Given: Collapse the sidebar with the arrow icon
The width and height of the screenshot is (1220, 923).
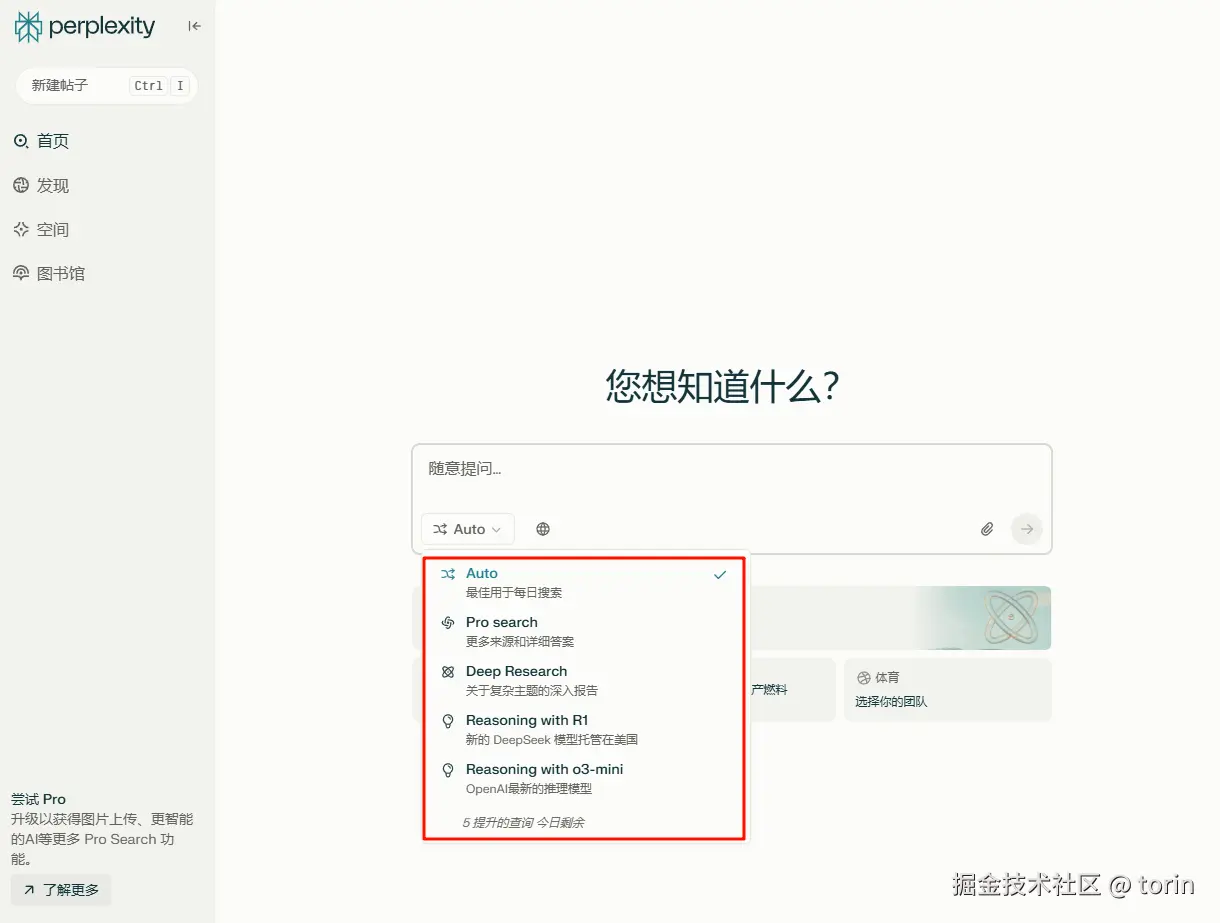Looking at the screenshot, I should tap(195, 26).
